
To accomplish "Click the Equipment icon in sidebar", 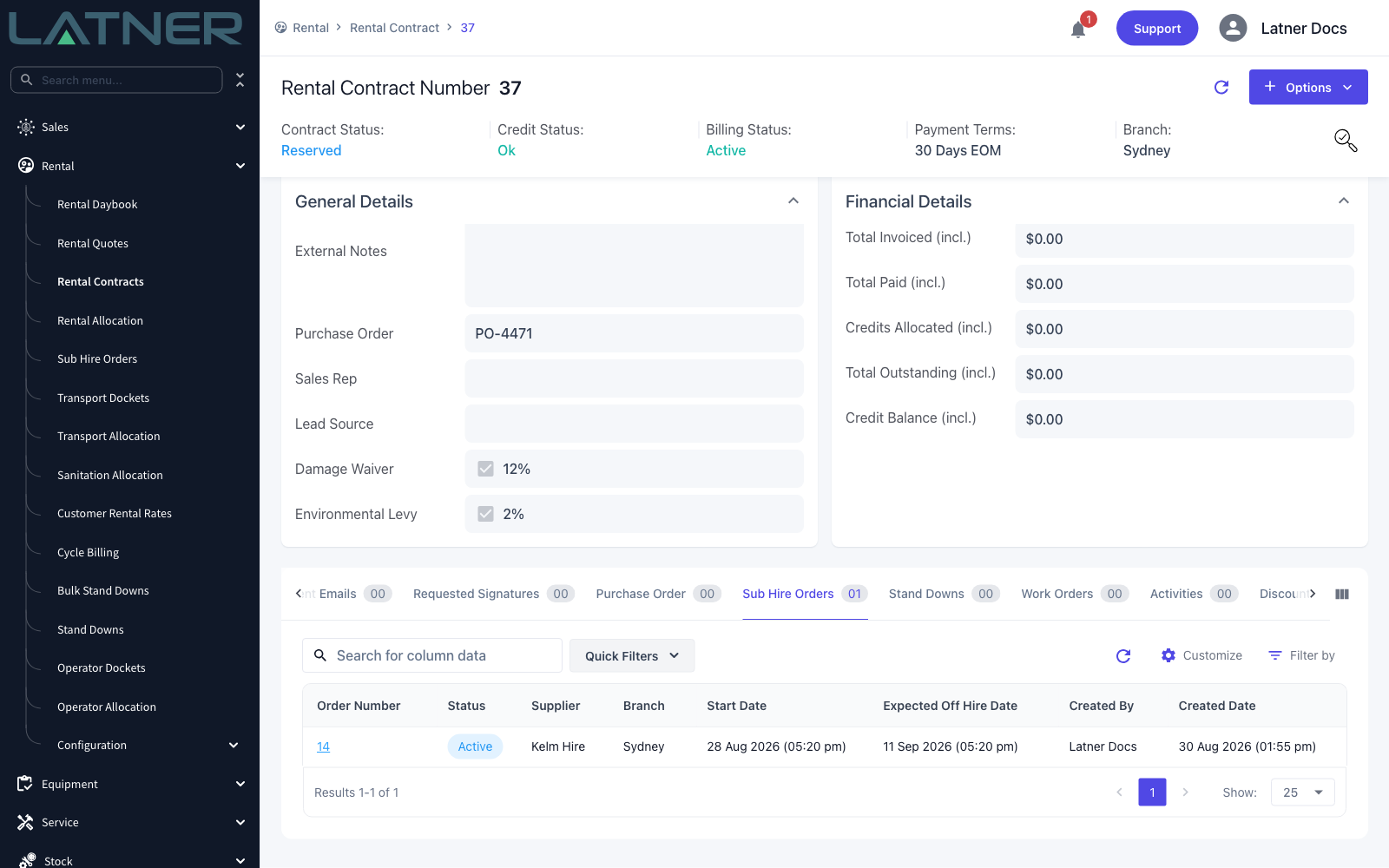I will [25, 784].
